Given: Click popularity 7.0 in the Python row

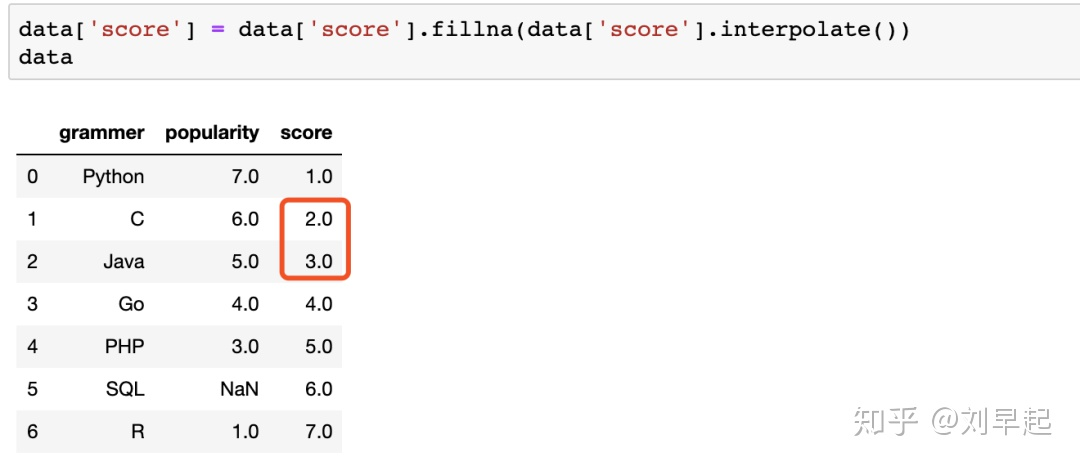Looking at the screenshot, I should click(x=245, y=177).
